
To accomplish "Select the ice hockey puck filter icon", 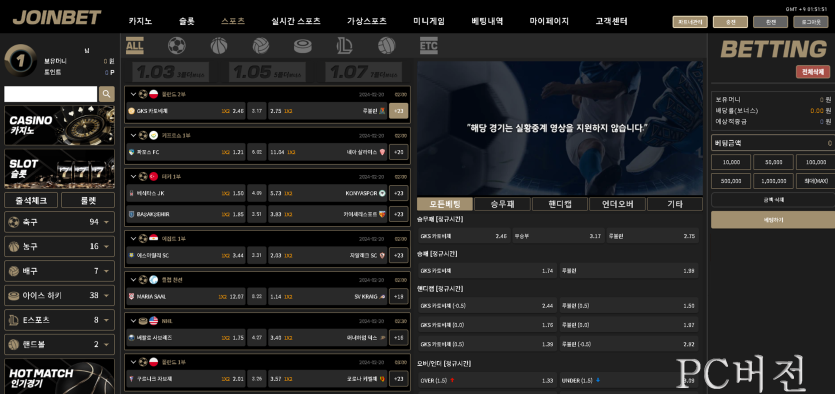I will (x=302, y=46).
